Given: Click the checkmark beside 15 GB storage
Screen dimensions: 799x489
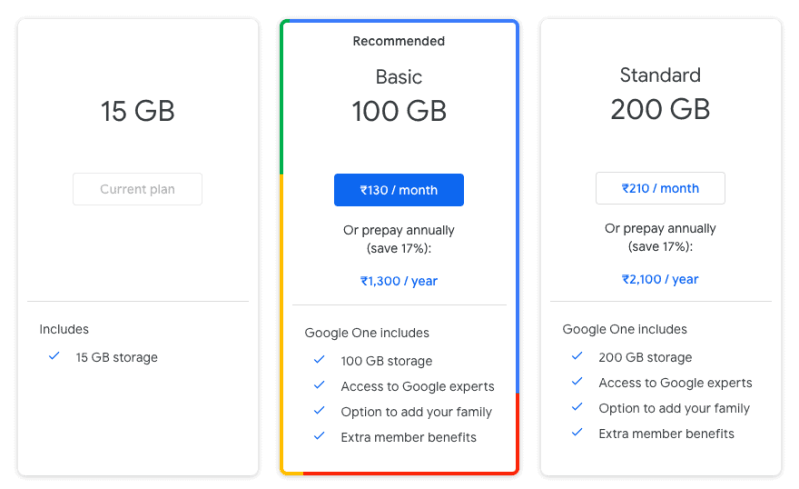Looking at the screenshot, I should point(54,356).
